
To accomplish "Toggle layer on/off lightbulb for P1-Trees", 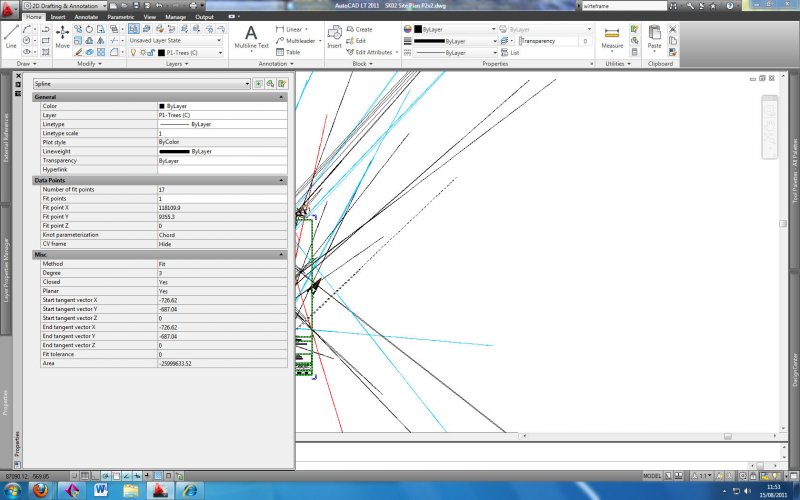I will [134, 53].
